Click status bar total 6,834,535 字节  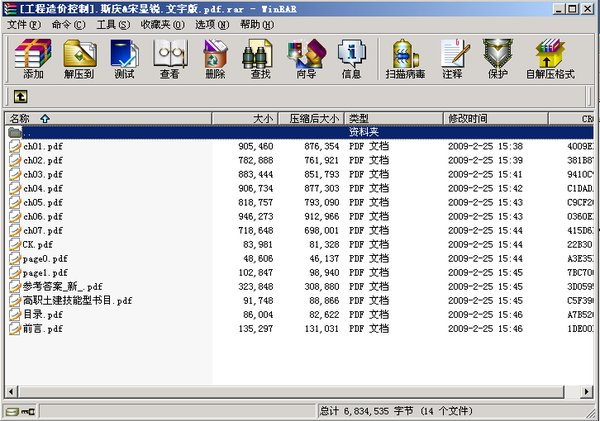point(367,412)
